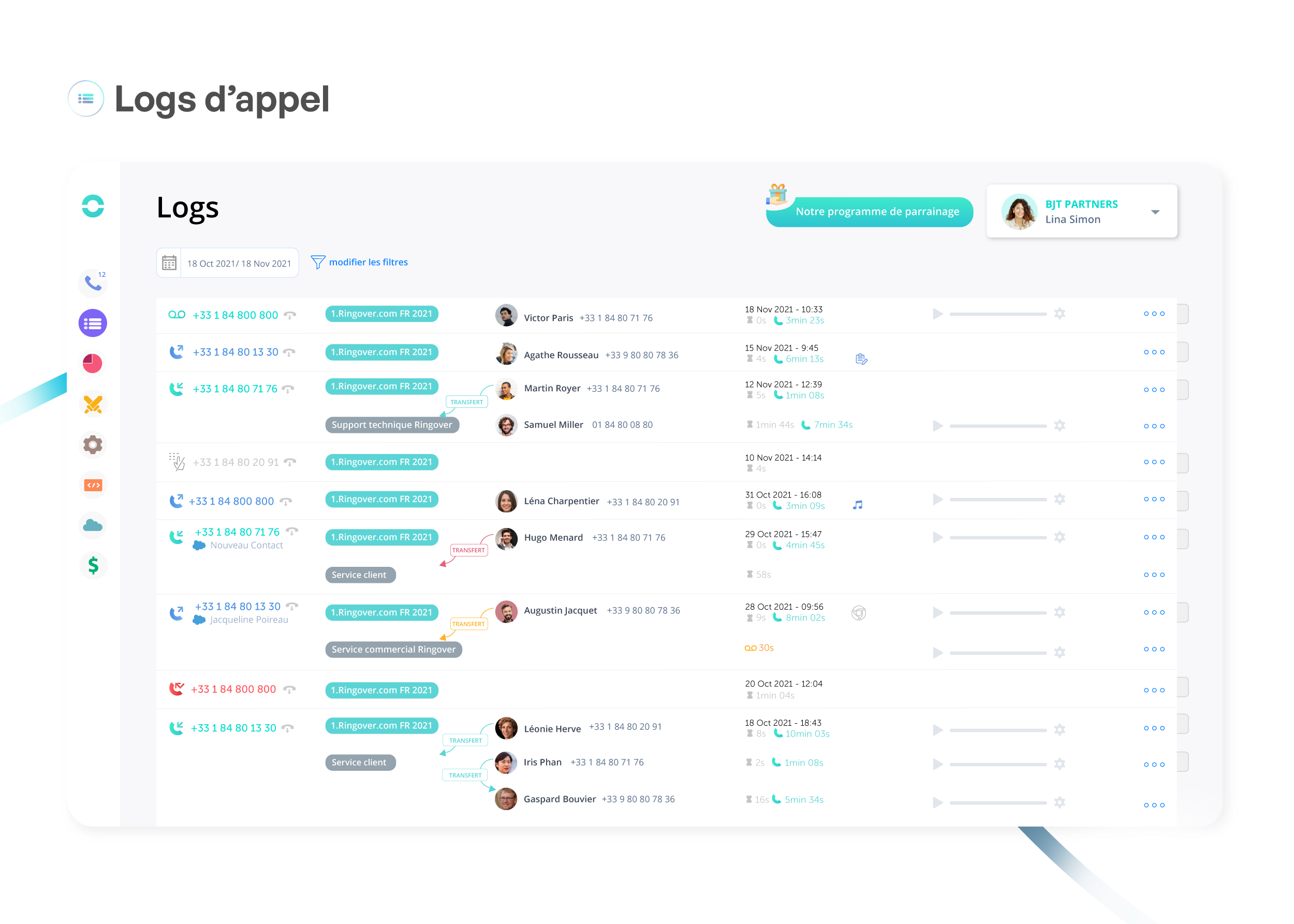Open the developer code icon in sidebar
The height and width of the screenshot is (924, 1294).
point(93,486)
